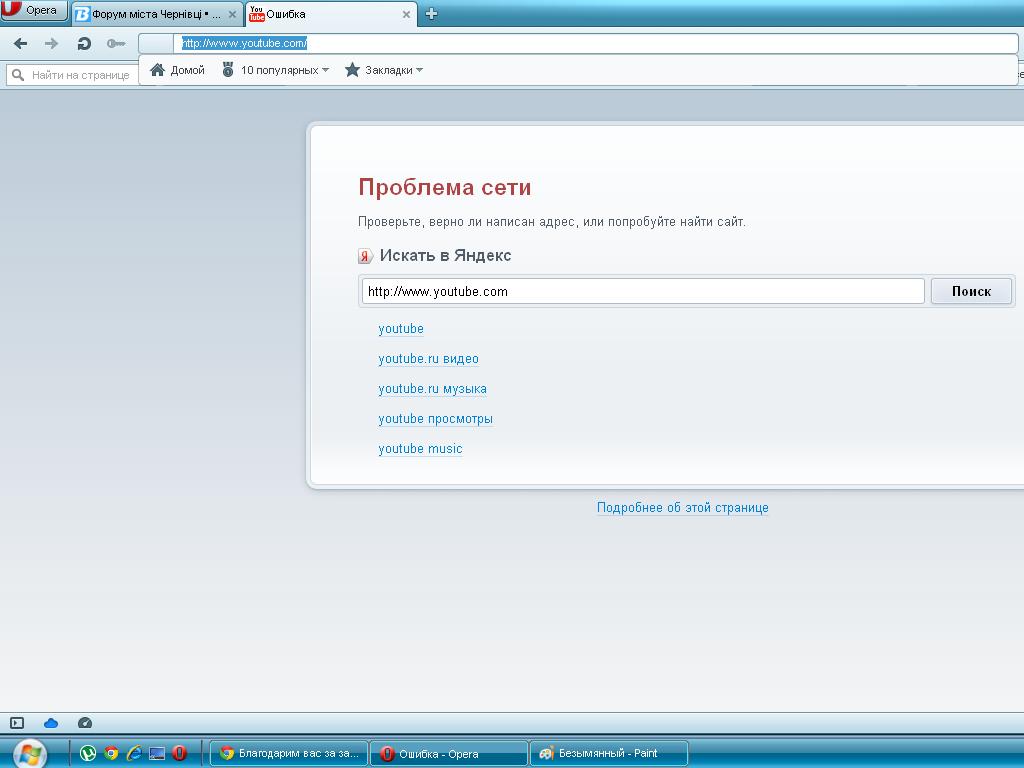Launch Internet Explorer from quick launch
The width and height of the screenshot is (1024, 768).
click(133, 753)
